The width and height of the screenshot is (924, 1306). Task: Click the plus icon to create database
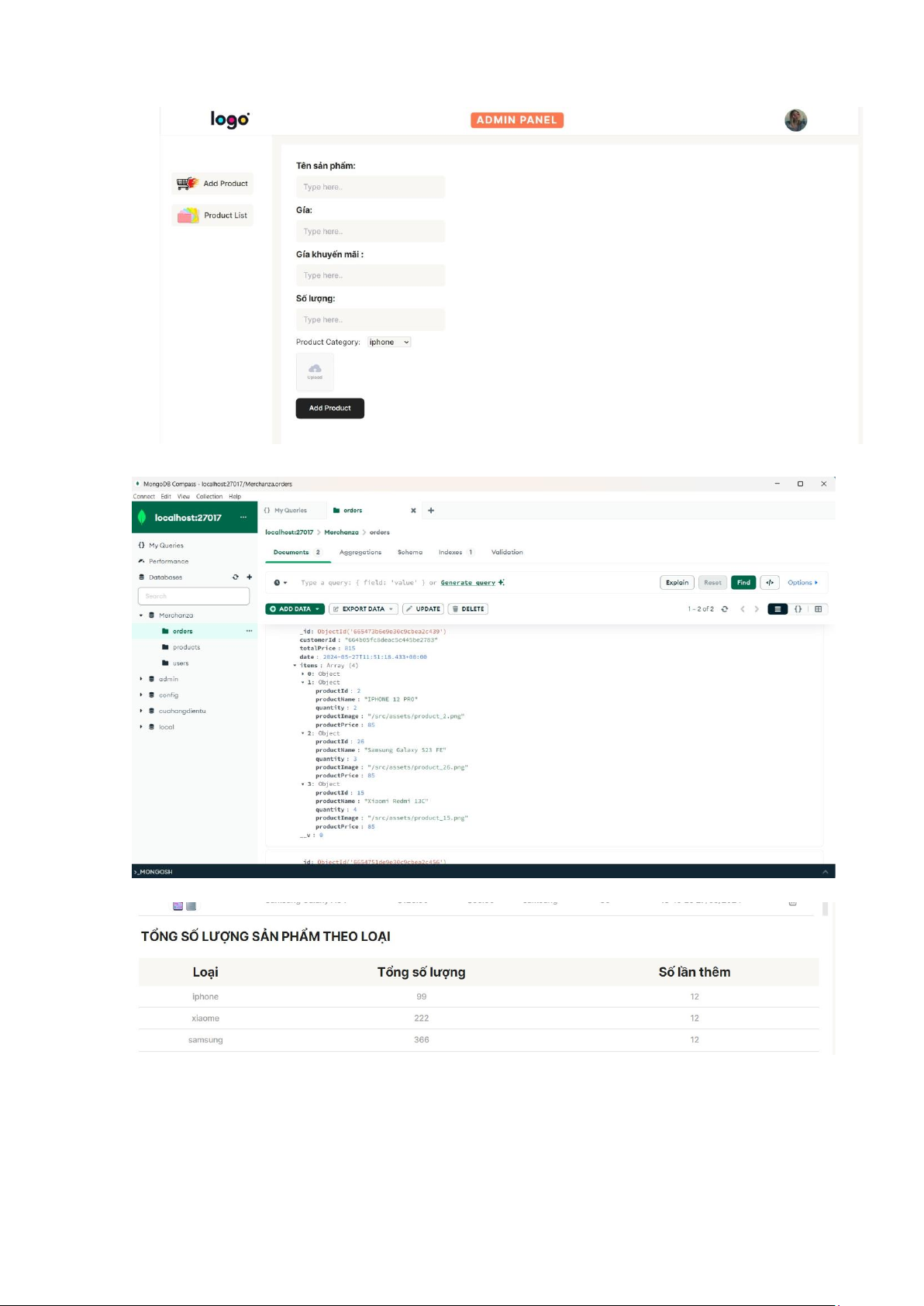coord(249,577)
